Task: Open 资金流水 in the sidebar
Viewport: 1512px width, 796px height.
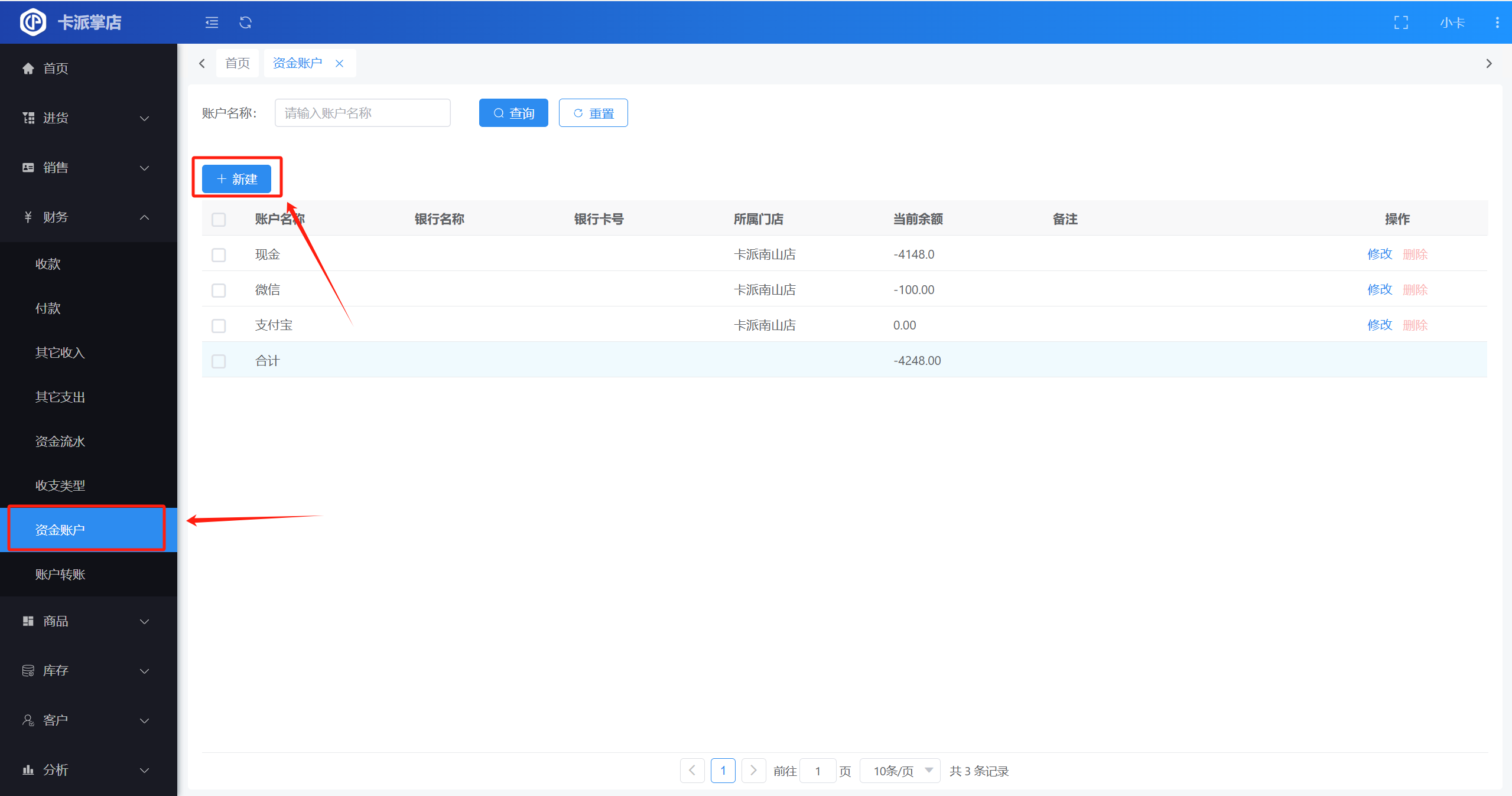Action: (60, 441)
